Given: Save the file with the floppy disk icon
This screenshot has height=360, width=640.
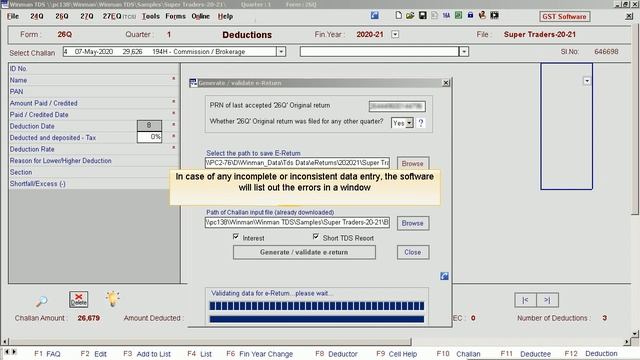Looking at the screenshot, I should pyautogui.click(x=422, y=16).
